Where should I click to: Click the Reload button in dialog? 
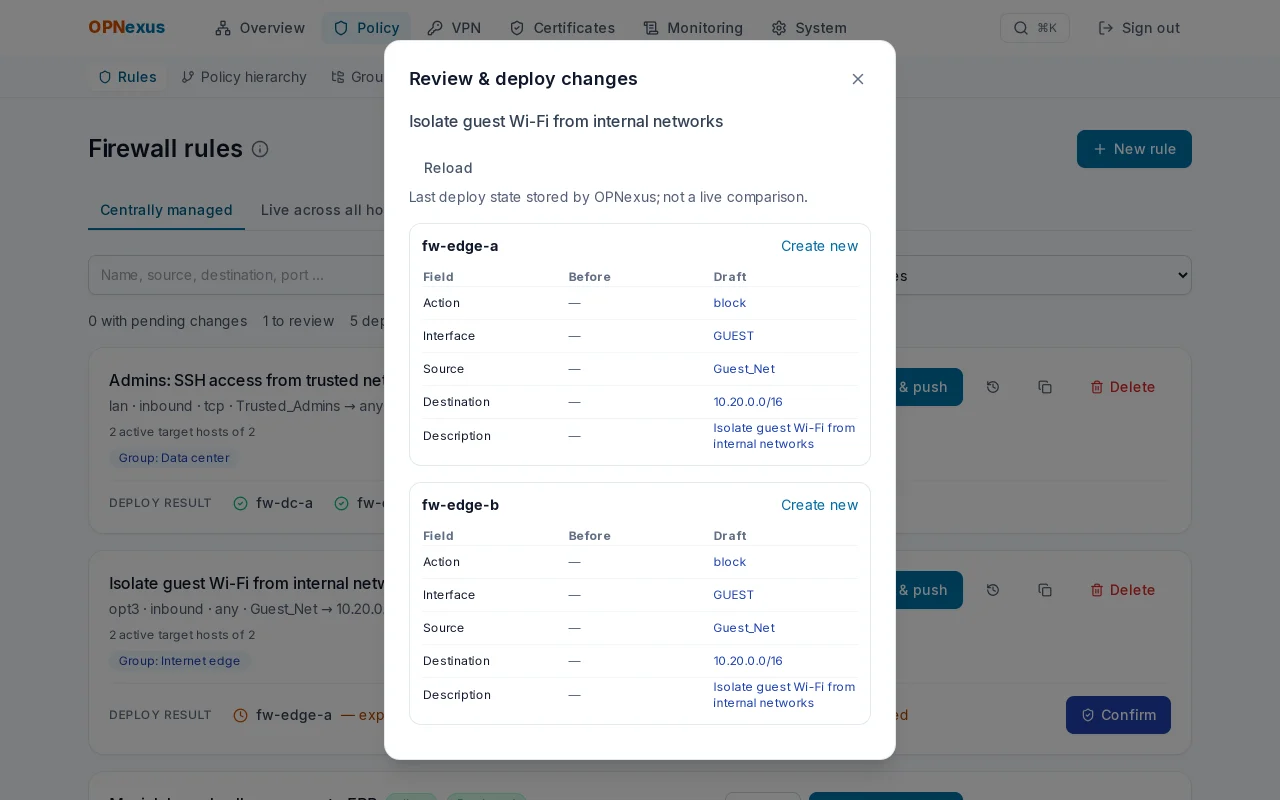tap(448, 168)
